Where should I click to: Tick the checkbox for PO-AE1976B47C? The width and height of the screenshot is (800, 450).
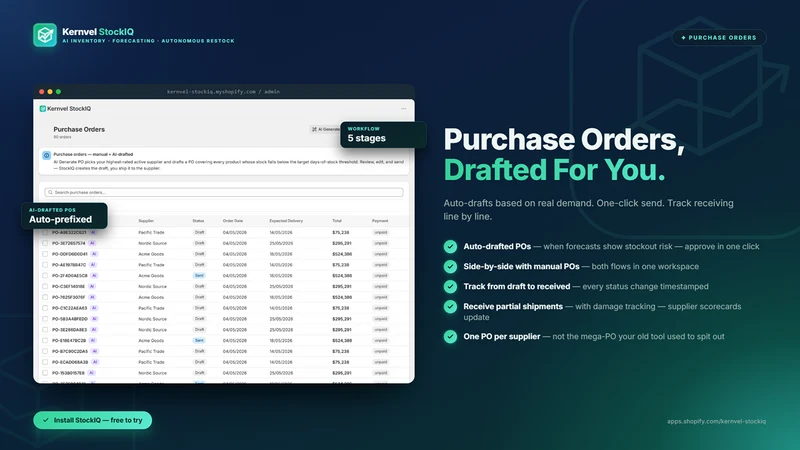[x=45, y=265]
